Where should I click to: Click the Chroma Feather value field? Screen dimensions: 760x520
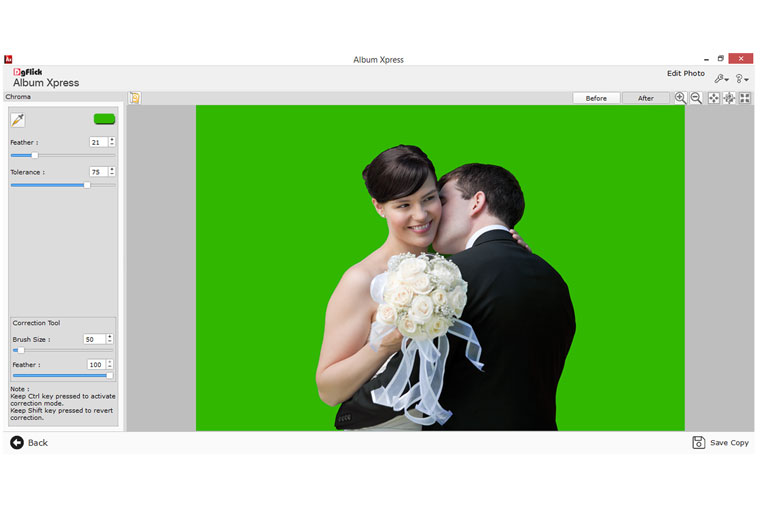pos(99,142)
